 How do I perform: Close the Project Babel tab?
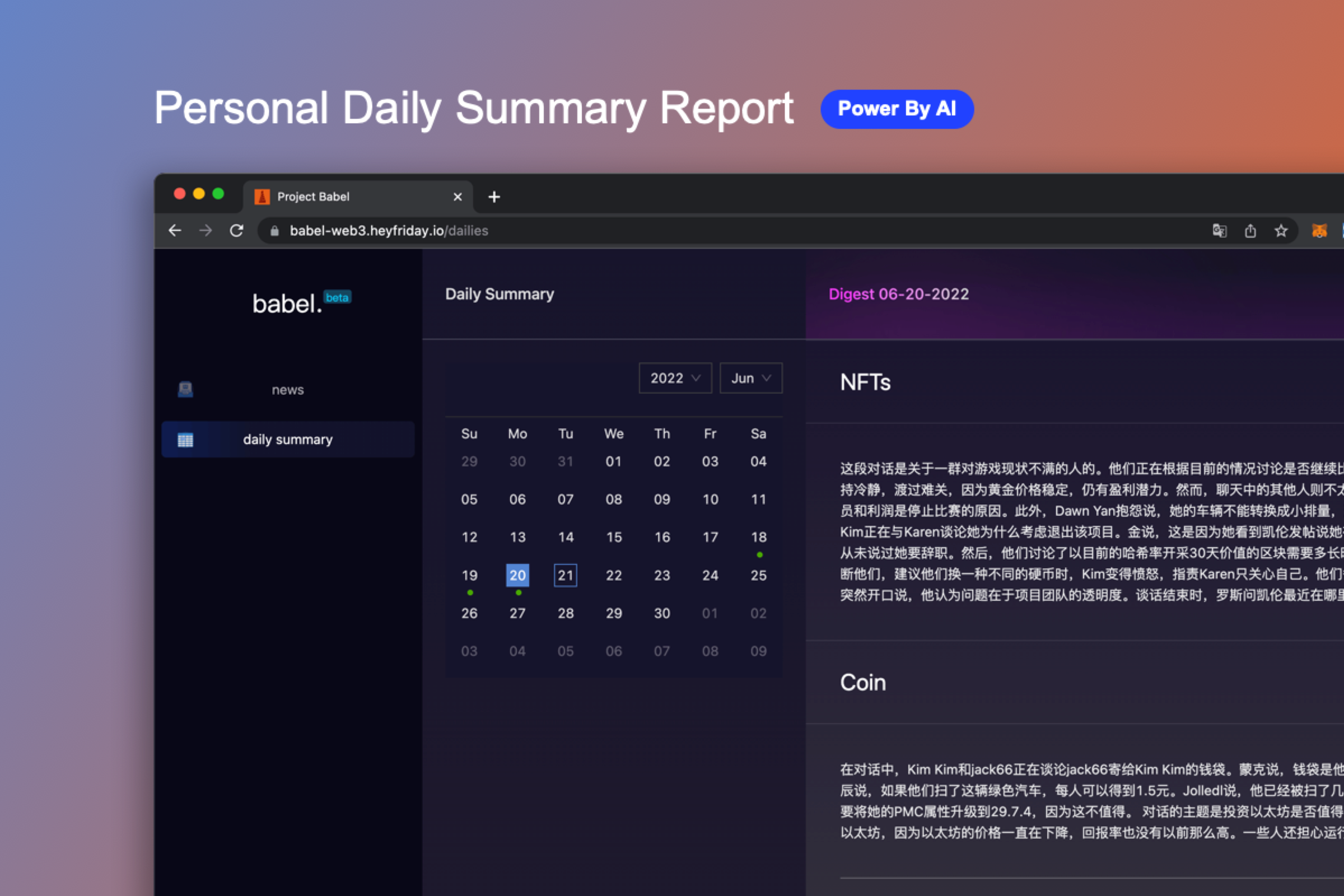[457, 197]
